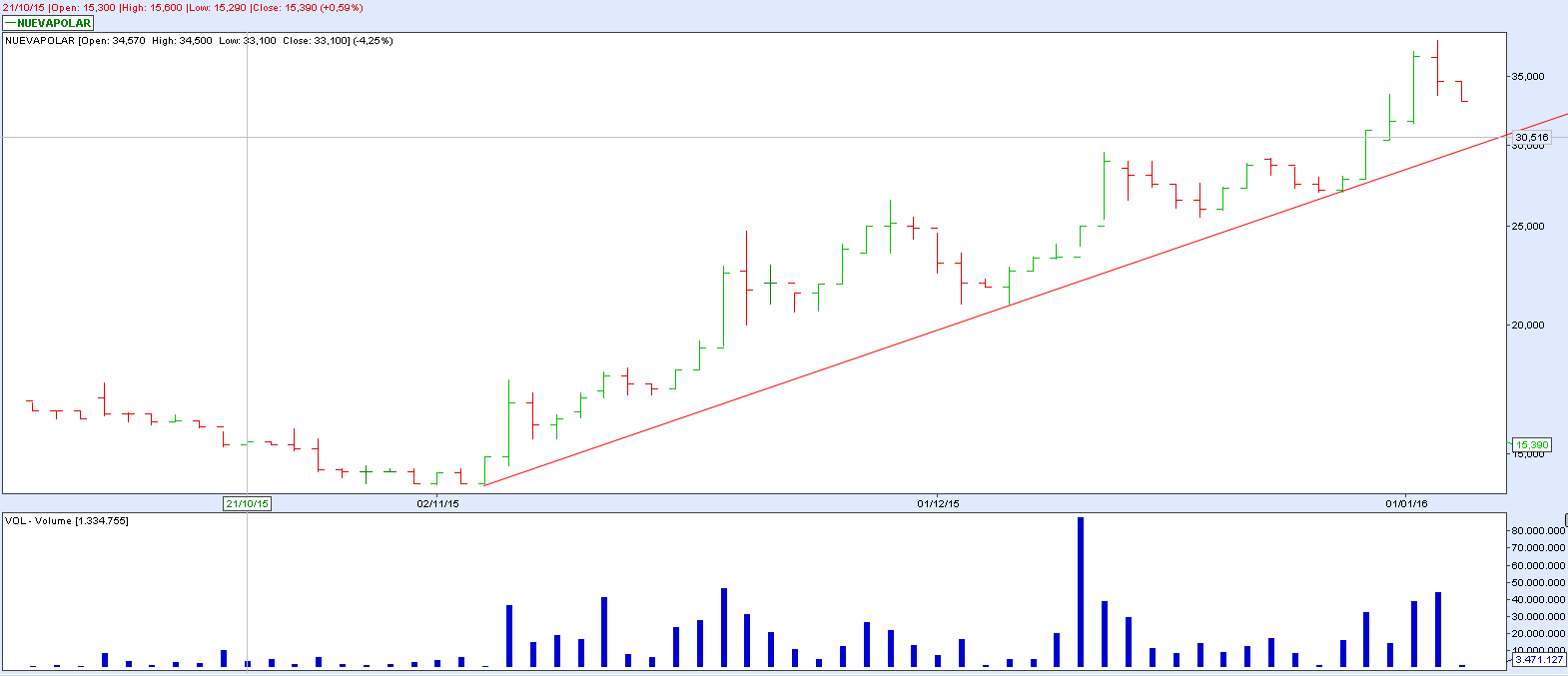Click the 30,516 crosshair price label

click(x=1532, y=137)
